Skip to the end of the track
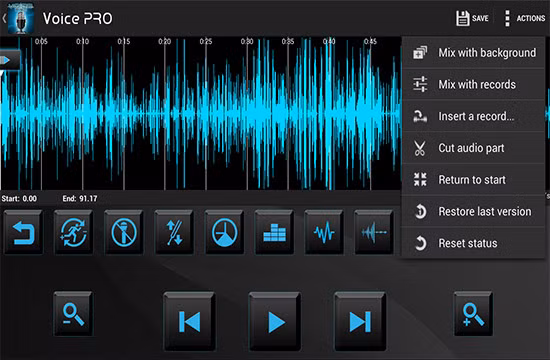This screenshot has width=550, height=360. (x=360, y=321)
